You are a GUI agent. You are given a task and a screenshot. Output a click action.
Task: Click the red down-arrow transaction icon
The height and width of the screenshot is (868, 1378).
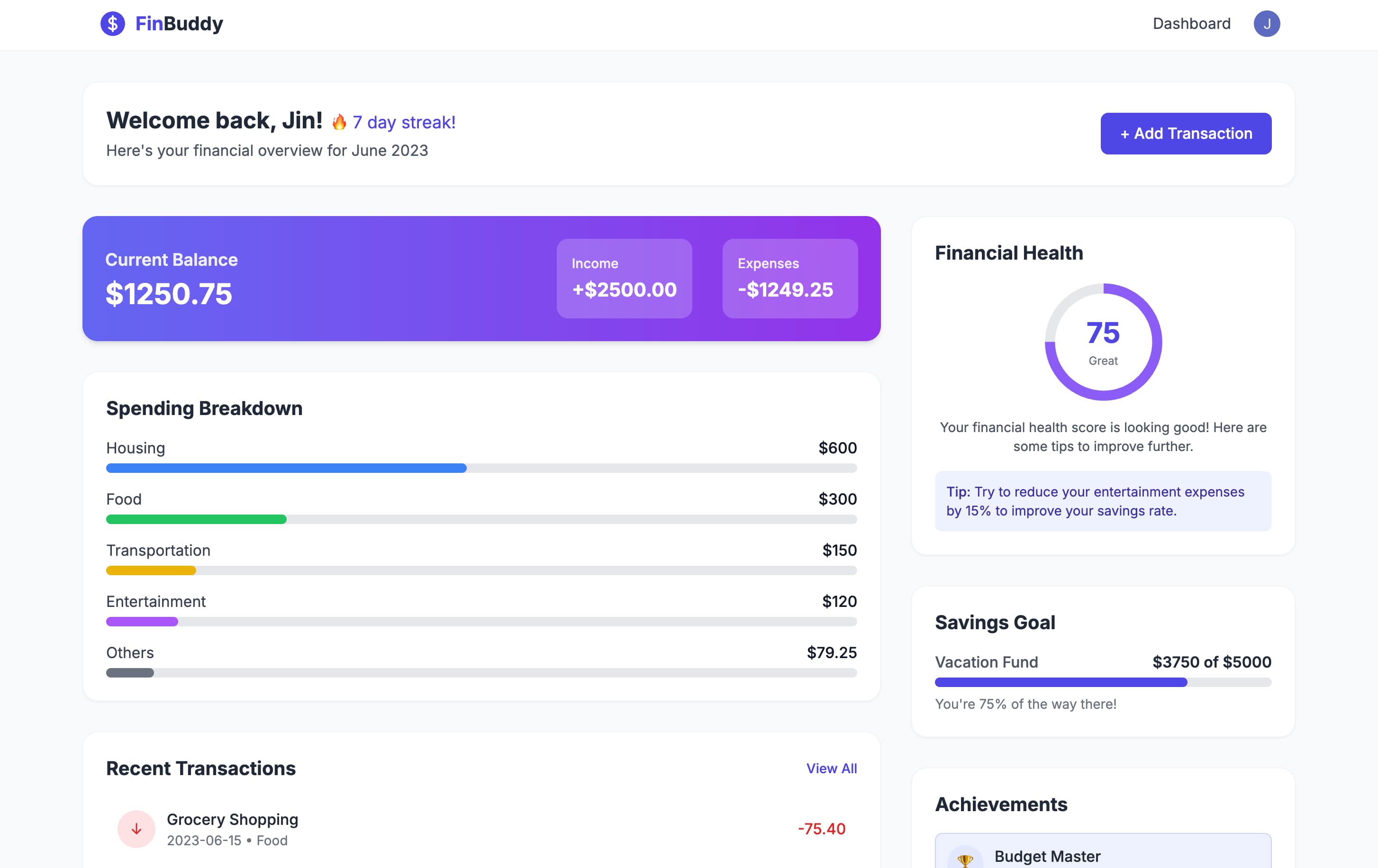pos(136,829)
